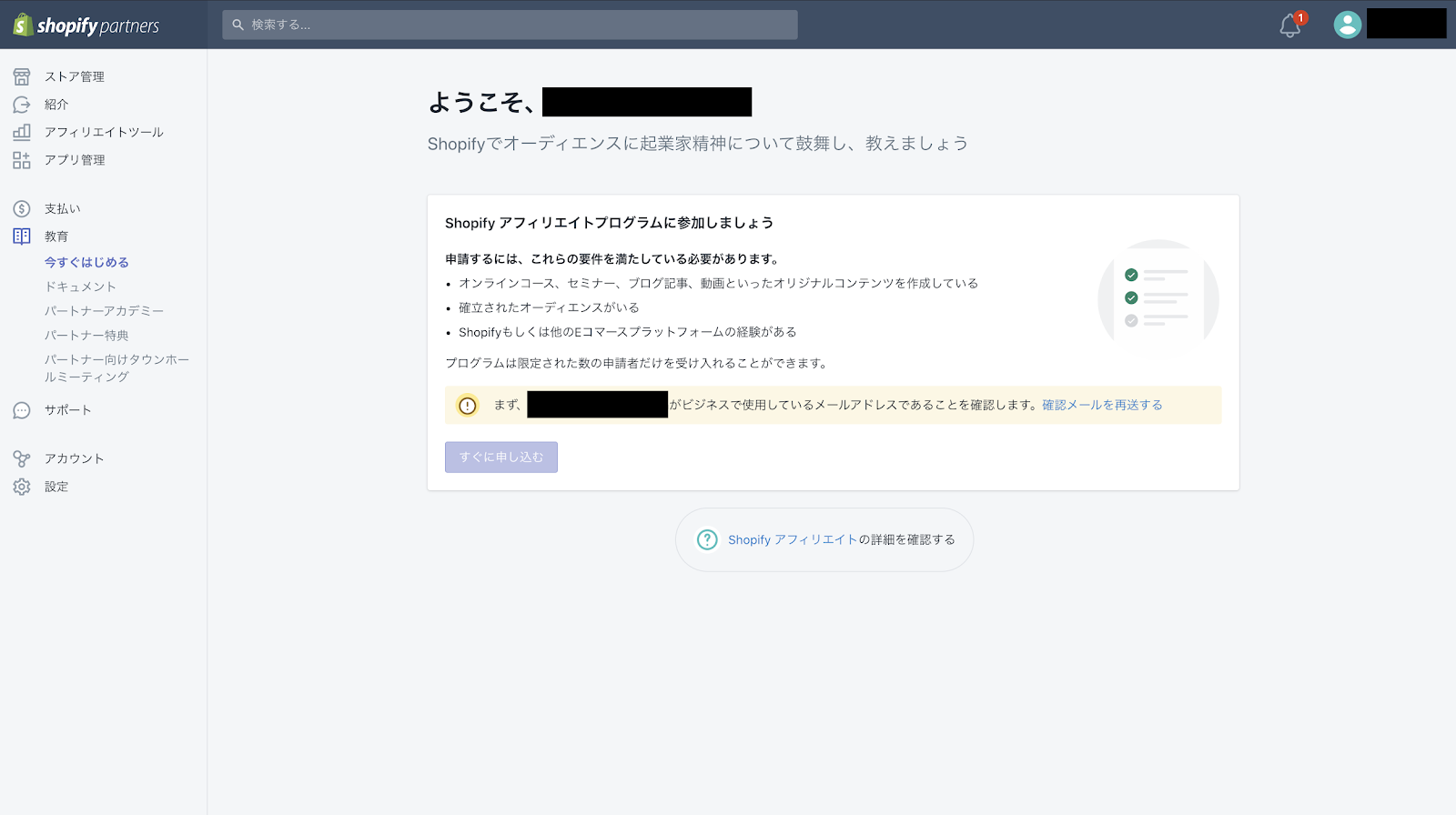Select 紹介 from the sidebar

pyautogui.click(x=56, y=105)
